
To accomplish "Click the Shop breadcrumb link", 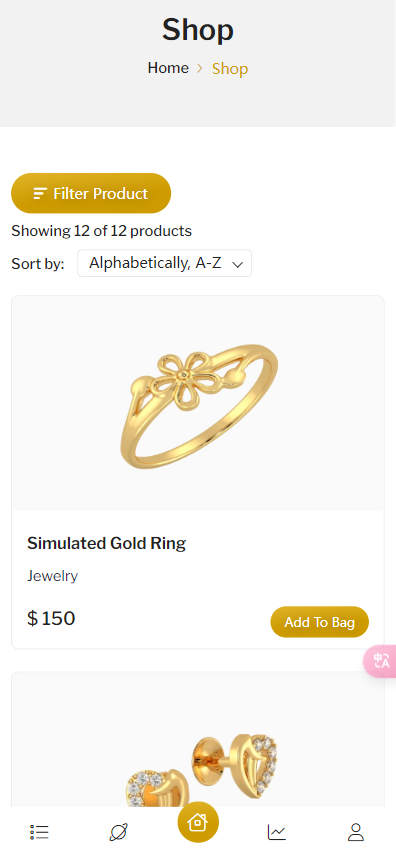I will (x=230, y=68).
